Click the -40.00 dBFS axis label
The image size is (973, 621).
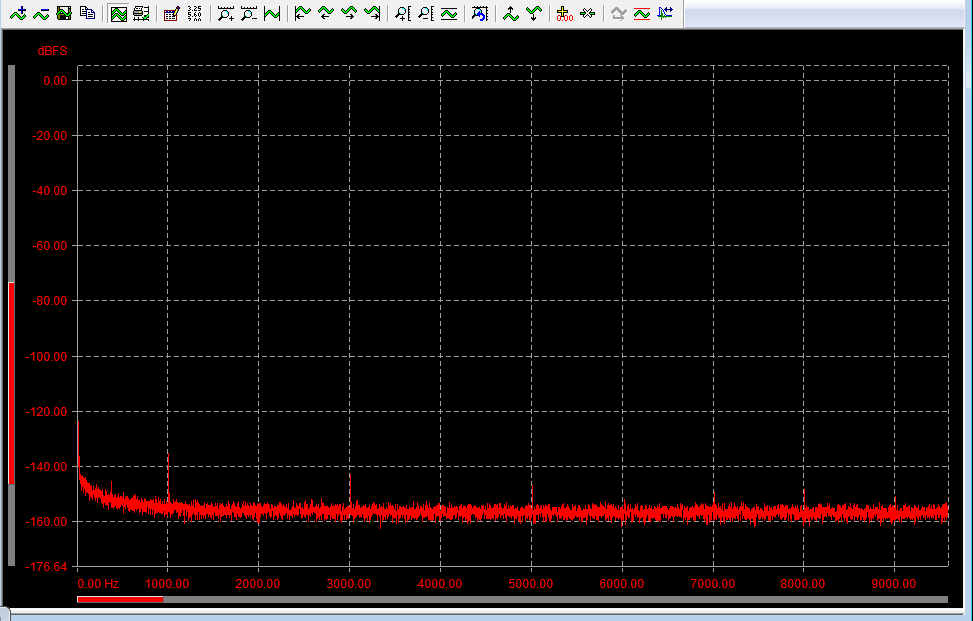pos(49,191)
